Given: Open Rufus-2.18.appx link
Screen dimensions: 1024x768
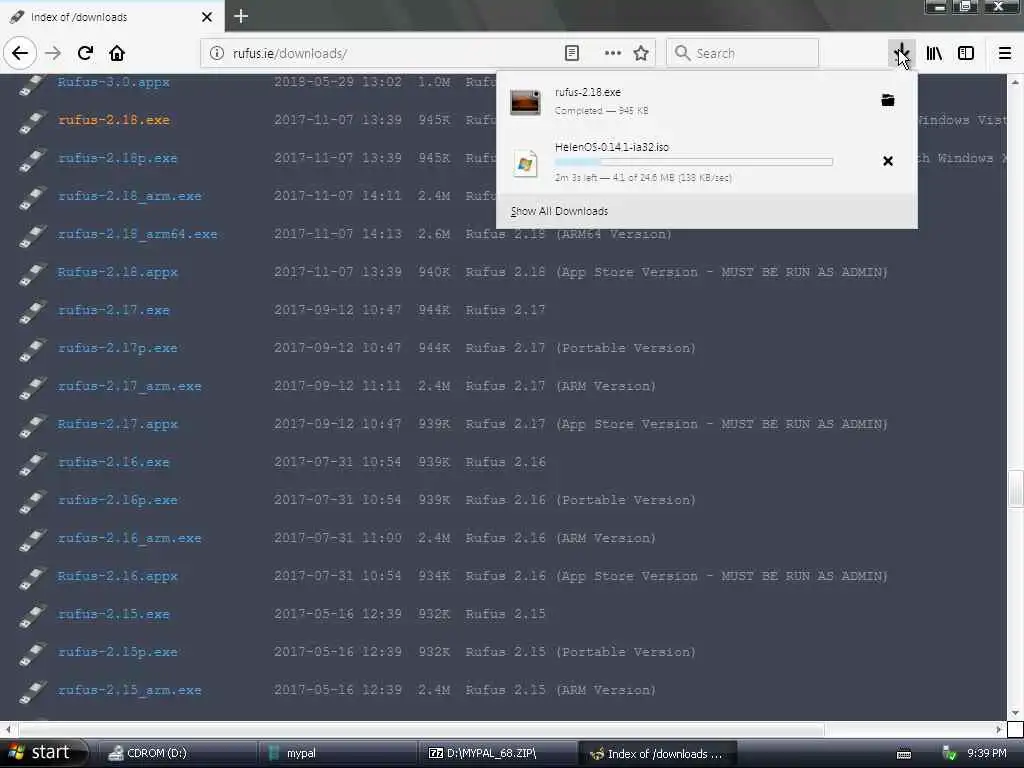Looking at the screenshot, I should coord(118,272).
